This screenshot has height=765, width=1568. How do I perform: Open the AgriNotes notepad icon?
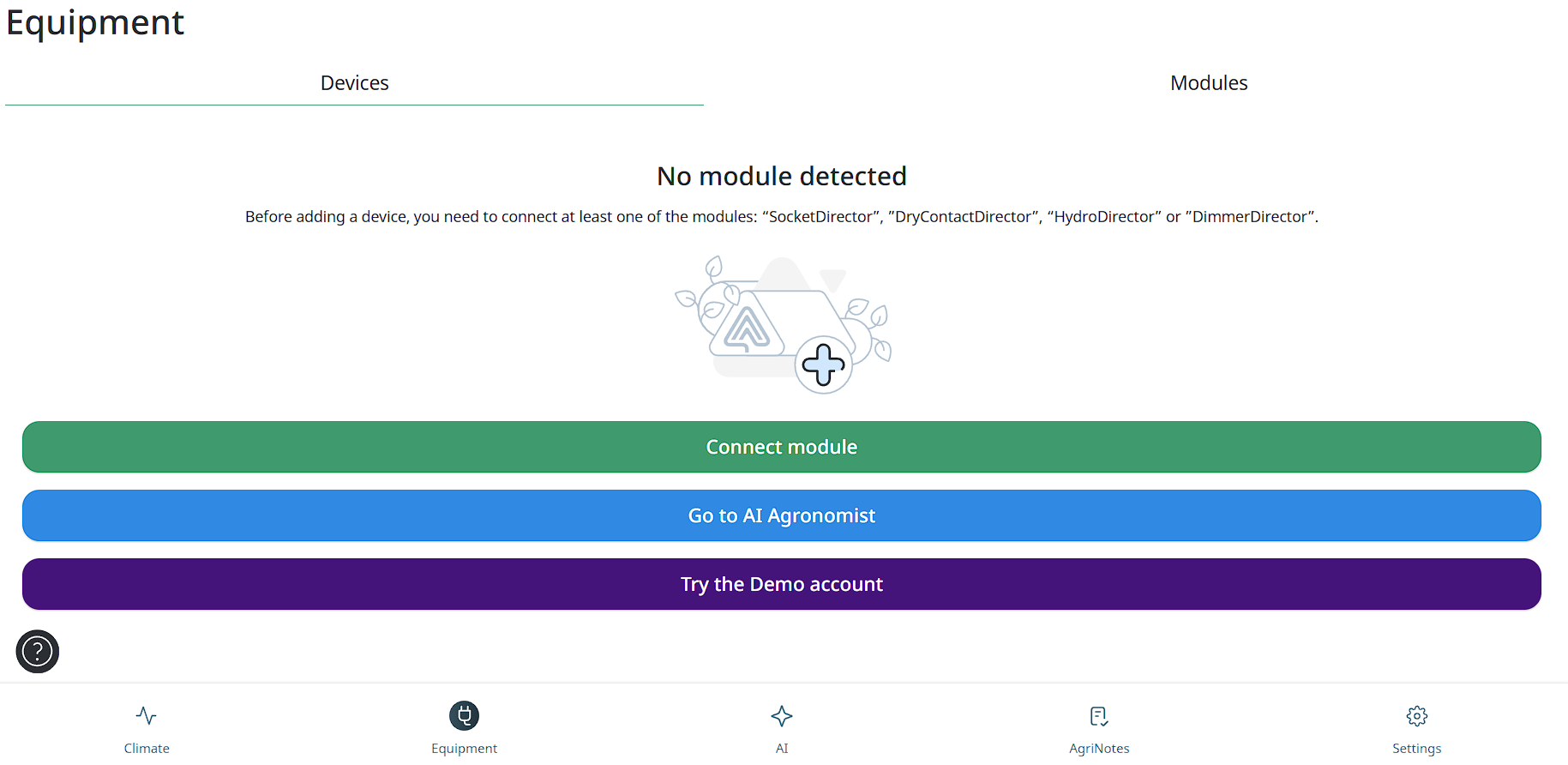(x=1099, y=715)
